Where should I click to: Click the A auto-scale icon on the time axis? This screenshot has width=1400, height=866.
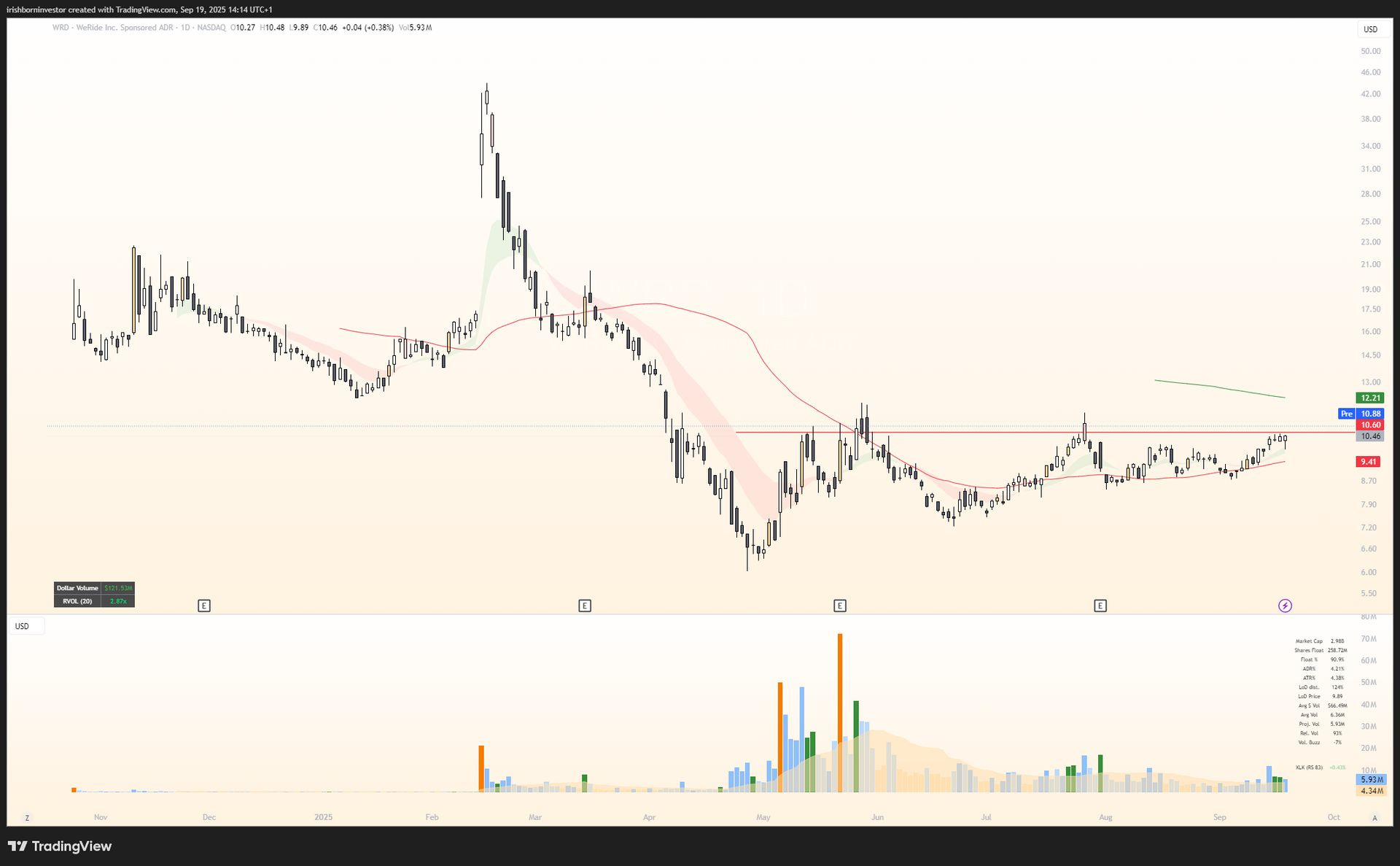click(x=1375, y=818)
